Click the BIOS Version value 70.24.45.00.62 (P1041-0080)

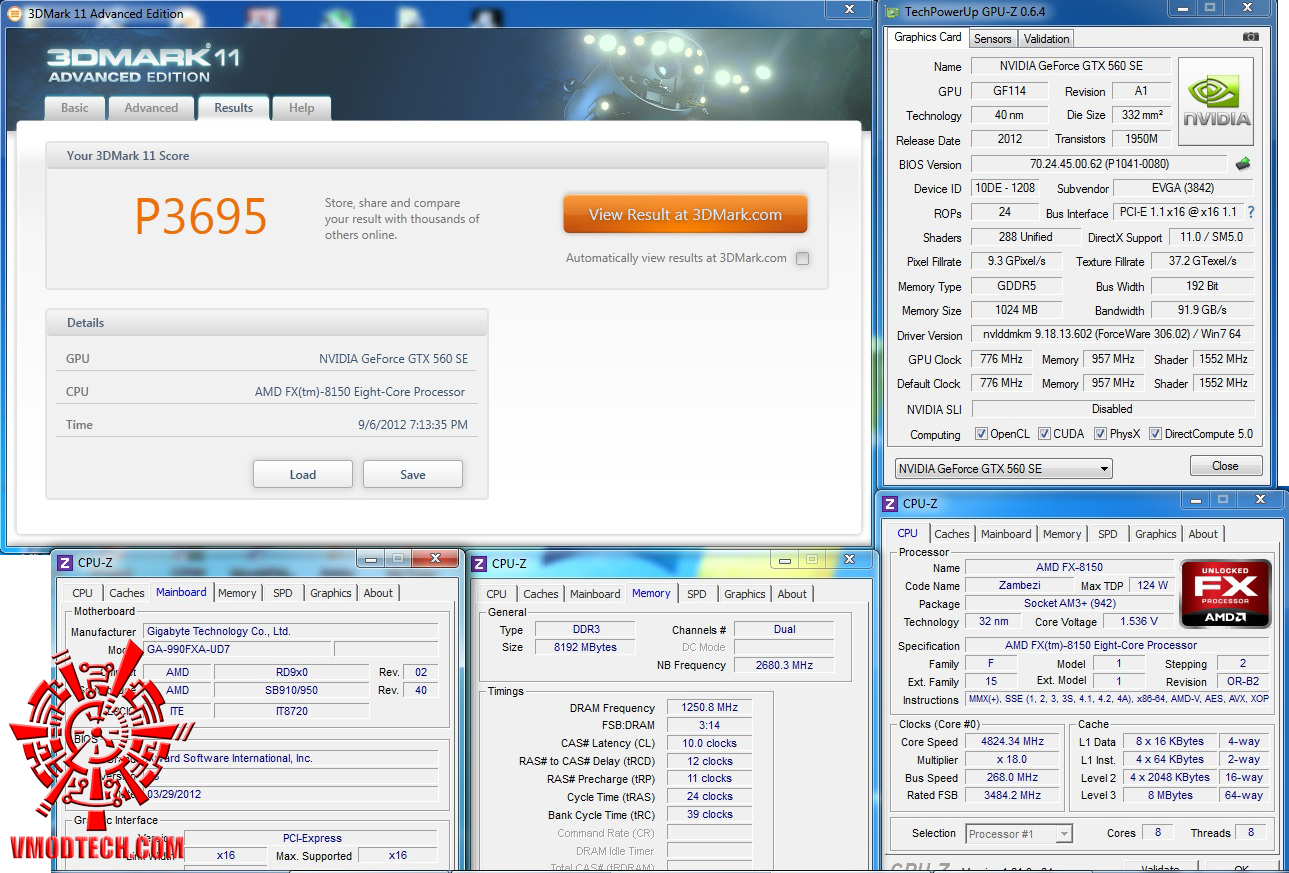(1099, 164)
